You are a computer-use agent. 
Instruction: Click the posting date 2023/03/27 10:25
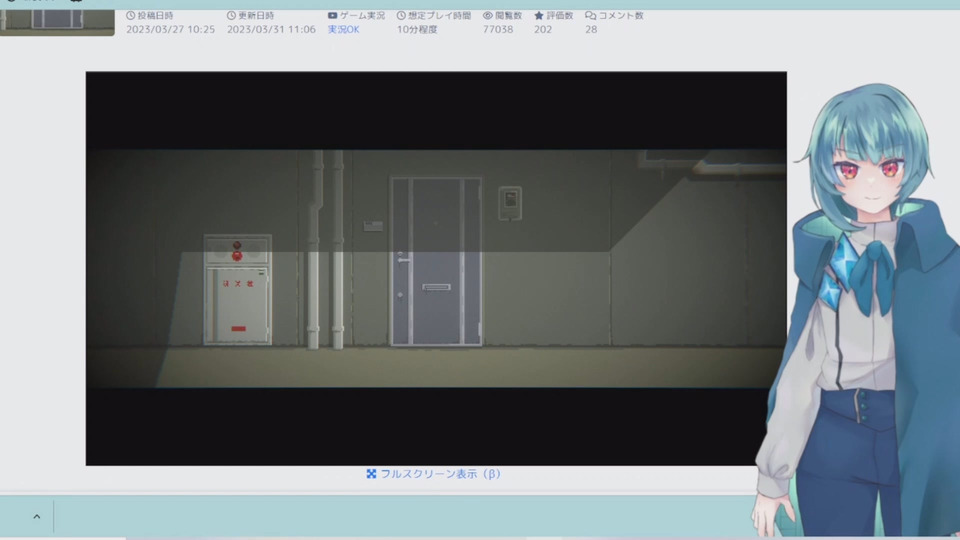point(170,29)
